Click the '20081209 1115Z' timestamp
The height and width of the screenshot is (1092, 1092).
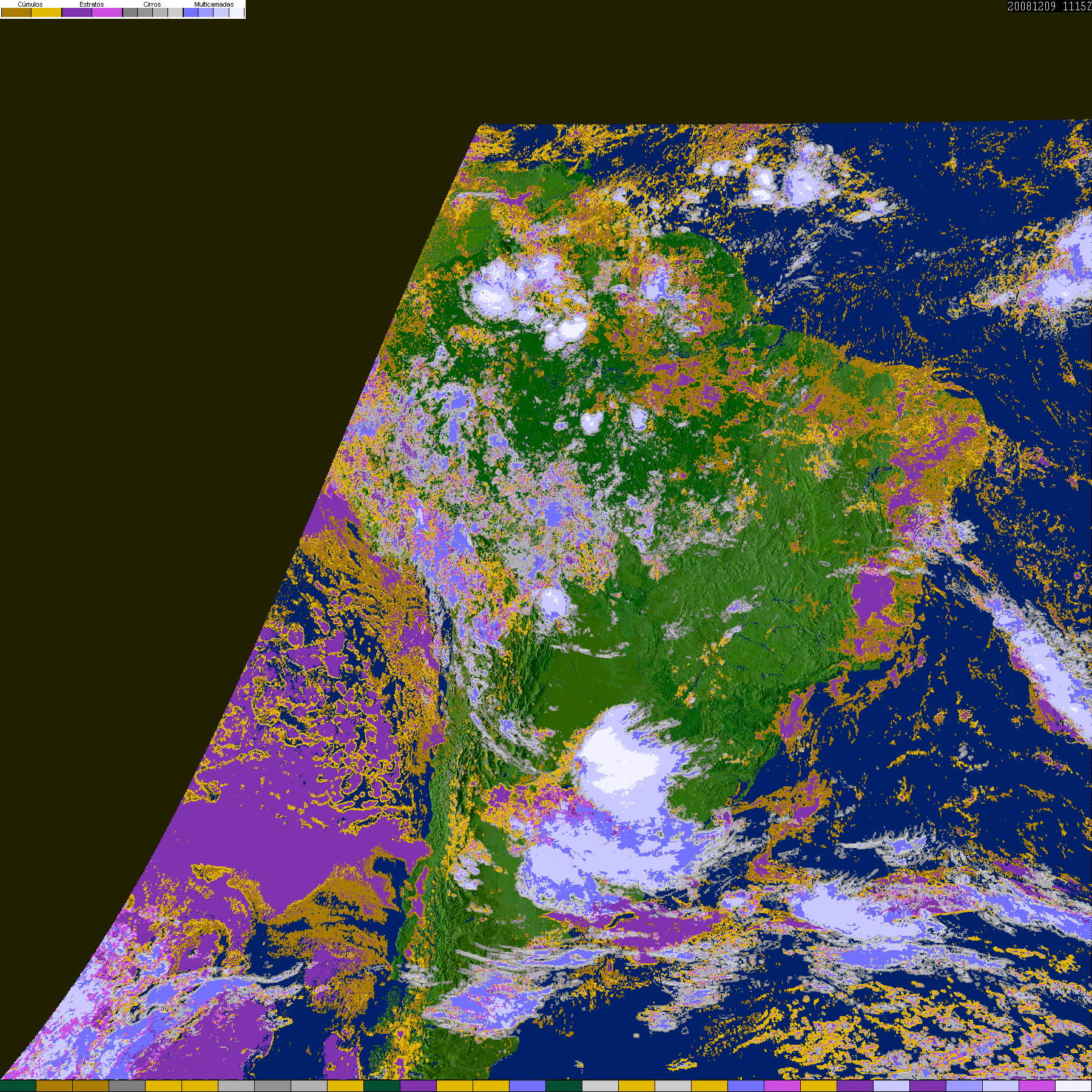[1050, 6]
